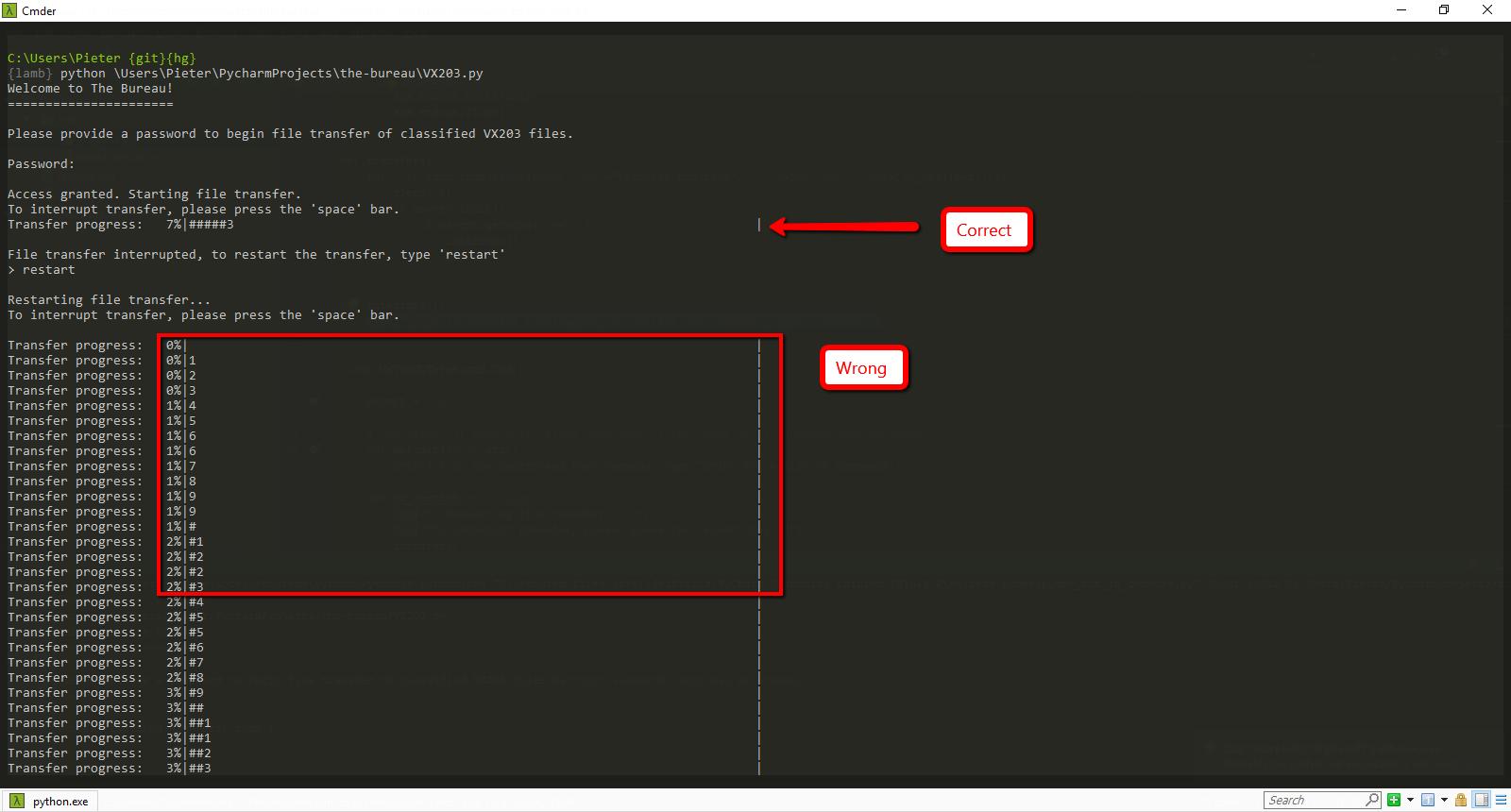Open the hamburger settings menu icon
The height and width of the screenshot is (812, 1511).
pos(1500,801)
